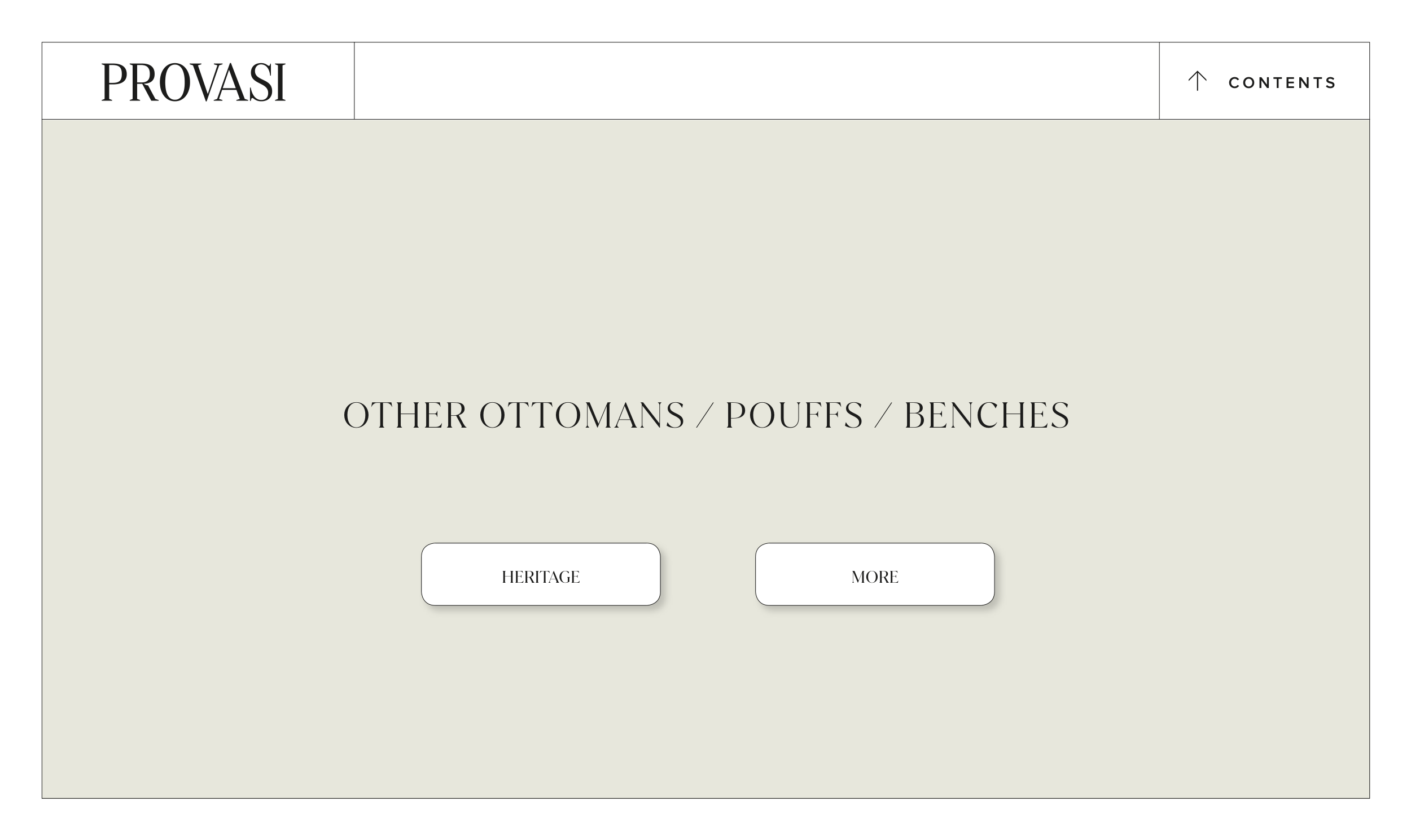Click the word BENCHES in the heading

pyautogui.click(x=987, y=415)
